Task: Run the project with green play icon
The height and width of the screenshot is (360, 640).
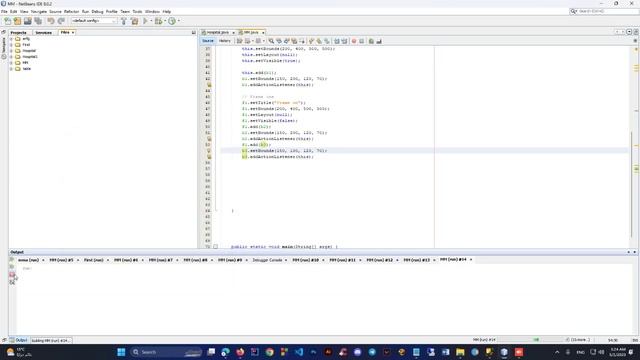Action: pyautogui.click(x=145, y=21)
